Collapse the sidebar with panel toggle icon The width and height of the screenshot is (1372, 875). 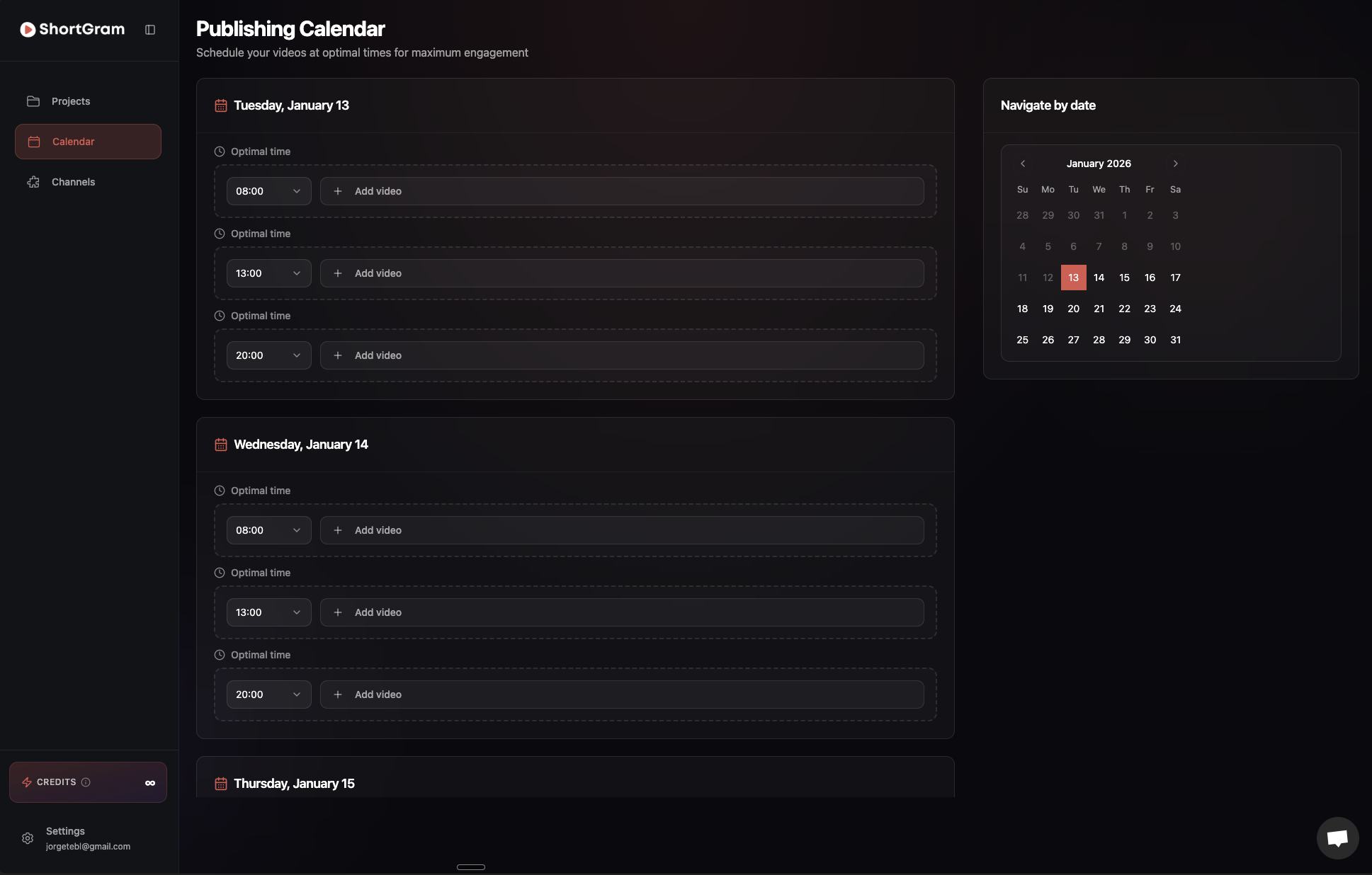[x=150, y=30]
